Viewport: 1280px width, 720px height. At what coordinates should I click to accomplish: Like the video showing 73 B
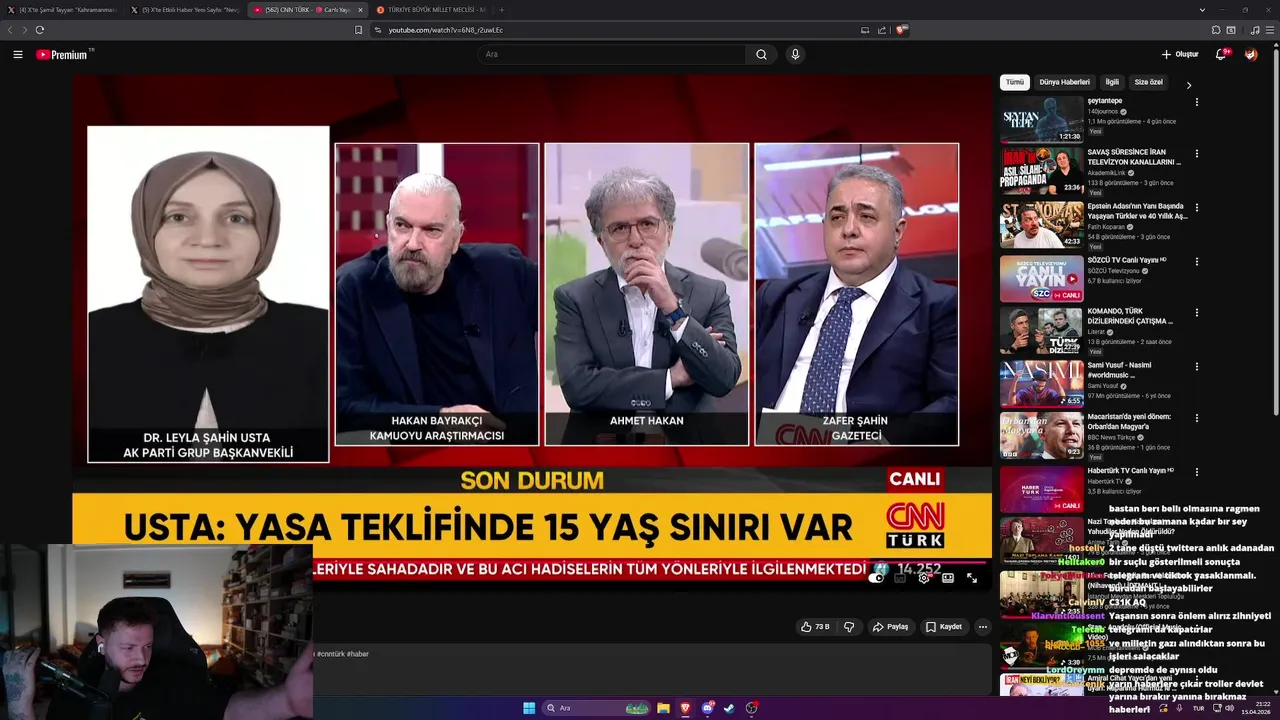(x=816, y=627)
